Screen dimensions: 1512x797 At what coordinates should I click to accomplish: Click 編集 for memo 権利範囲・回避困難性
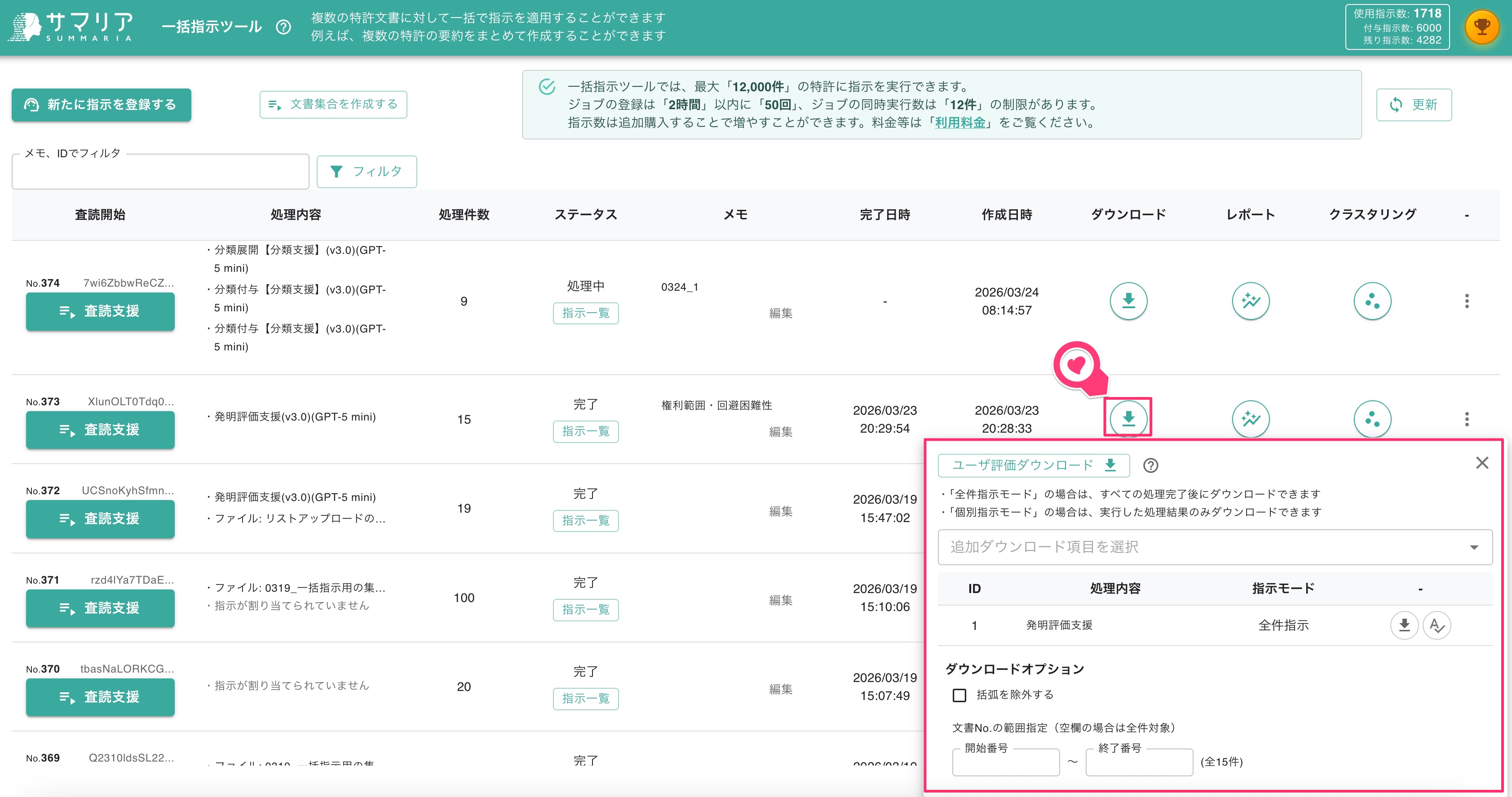(781, 431)
